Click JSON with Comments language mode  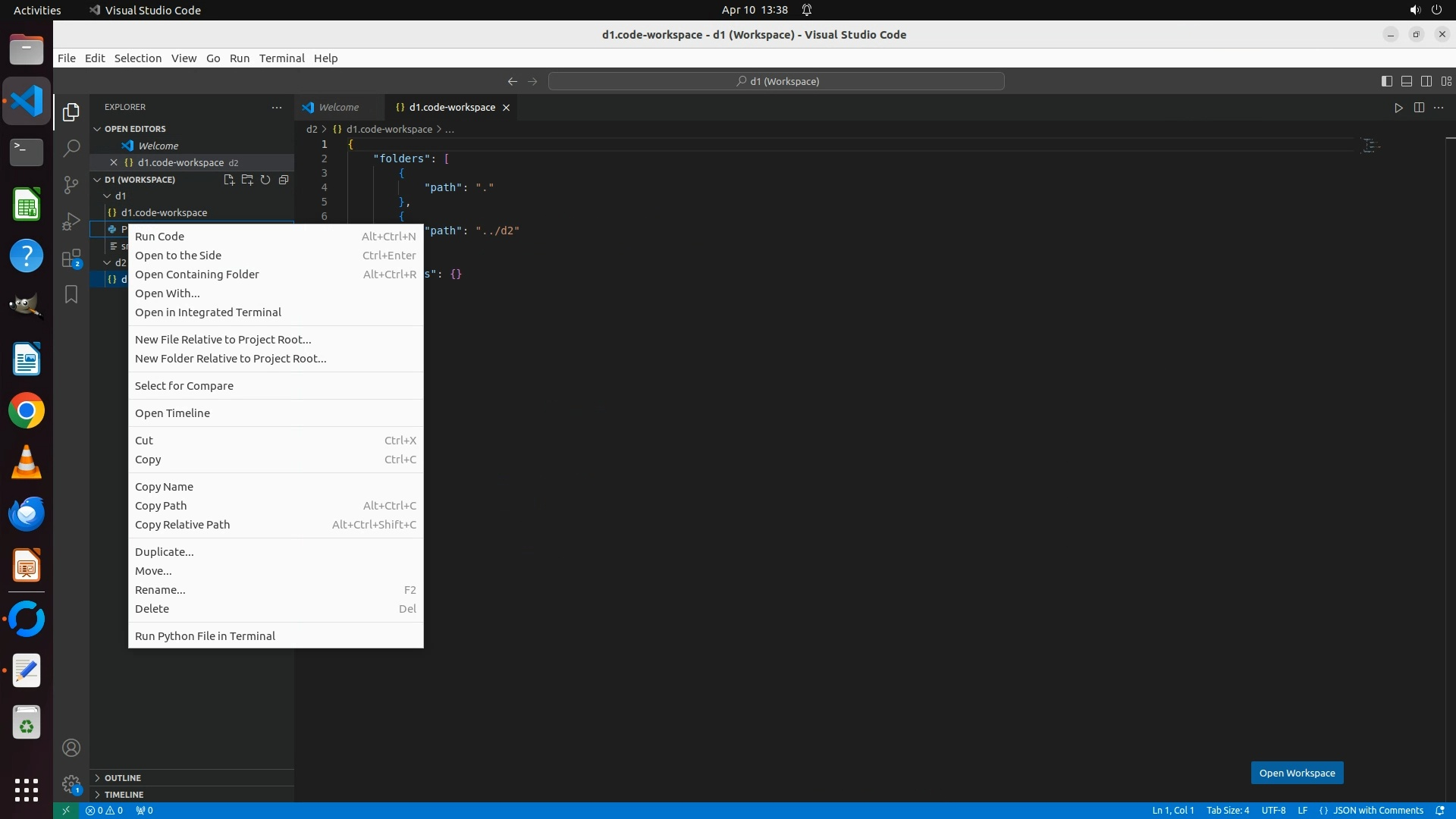tap(1377, 811)
